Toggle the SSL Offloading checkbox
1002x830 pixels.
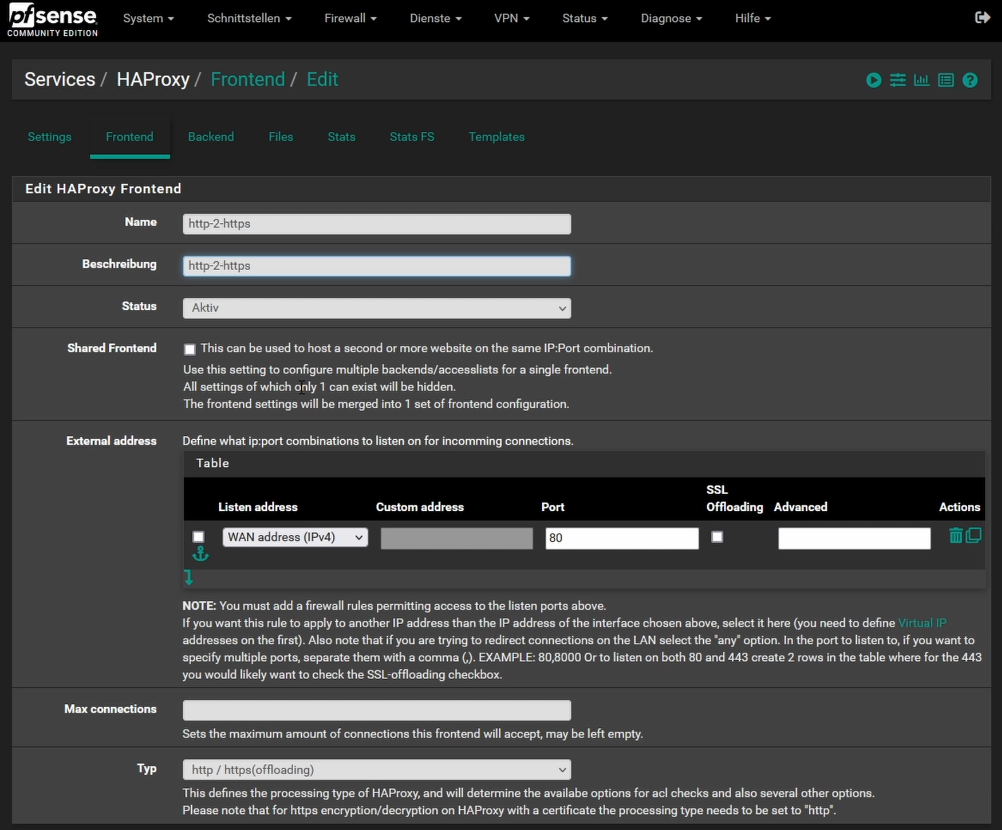click(x=717, y=537)
